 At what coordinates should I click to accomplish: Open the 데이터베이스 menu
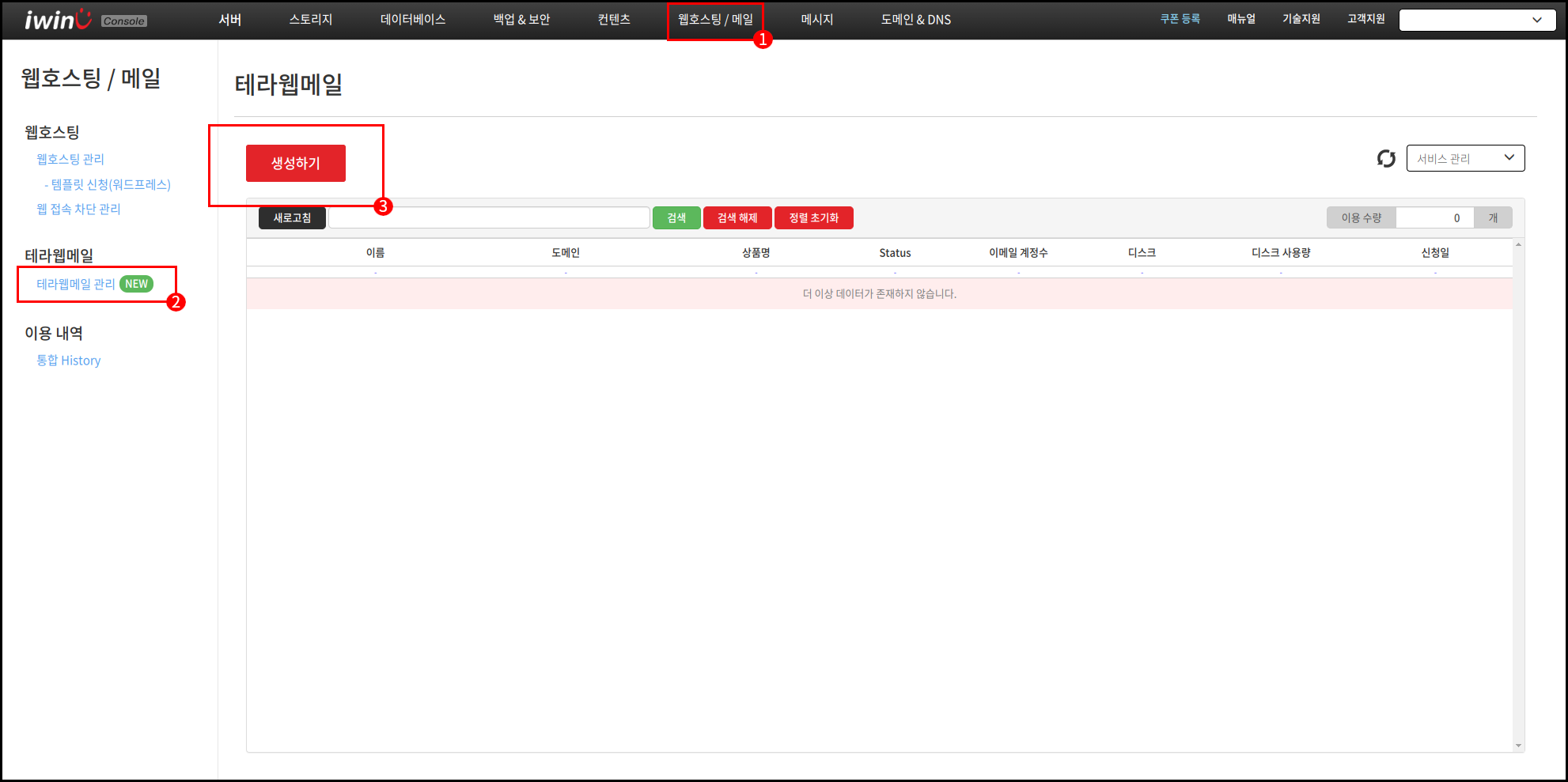click(x=413, y=20)
